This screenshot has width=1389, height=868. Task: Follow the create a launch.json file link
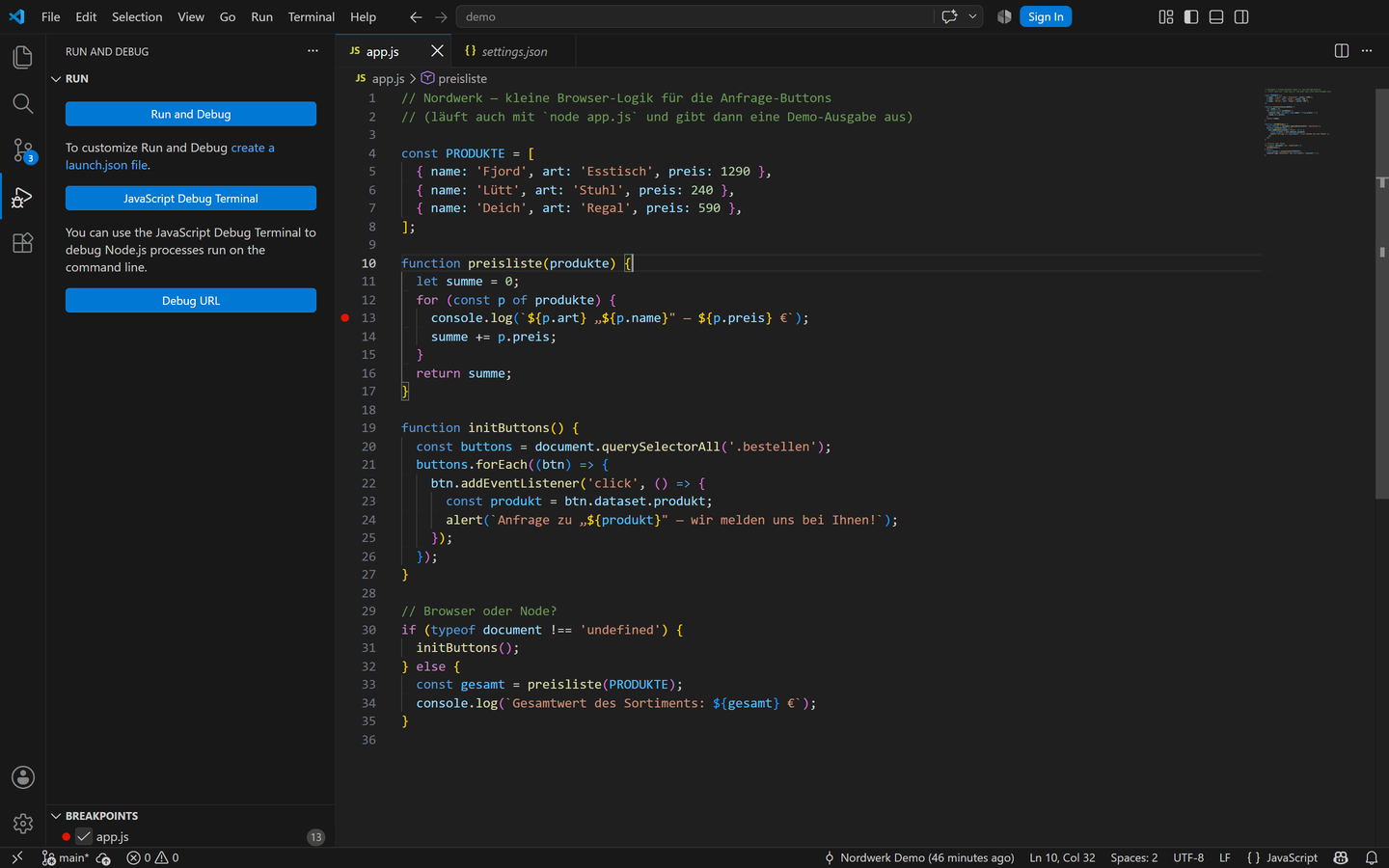tap(170, 156)
